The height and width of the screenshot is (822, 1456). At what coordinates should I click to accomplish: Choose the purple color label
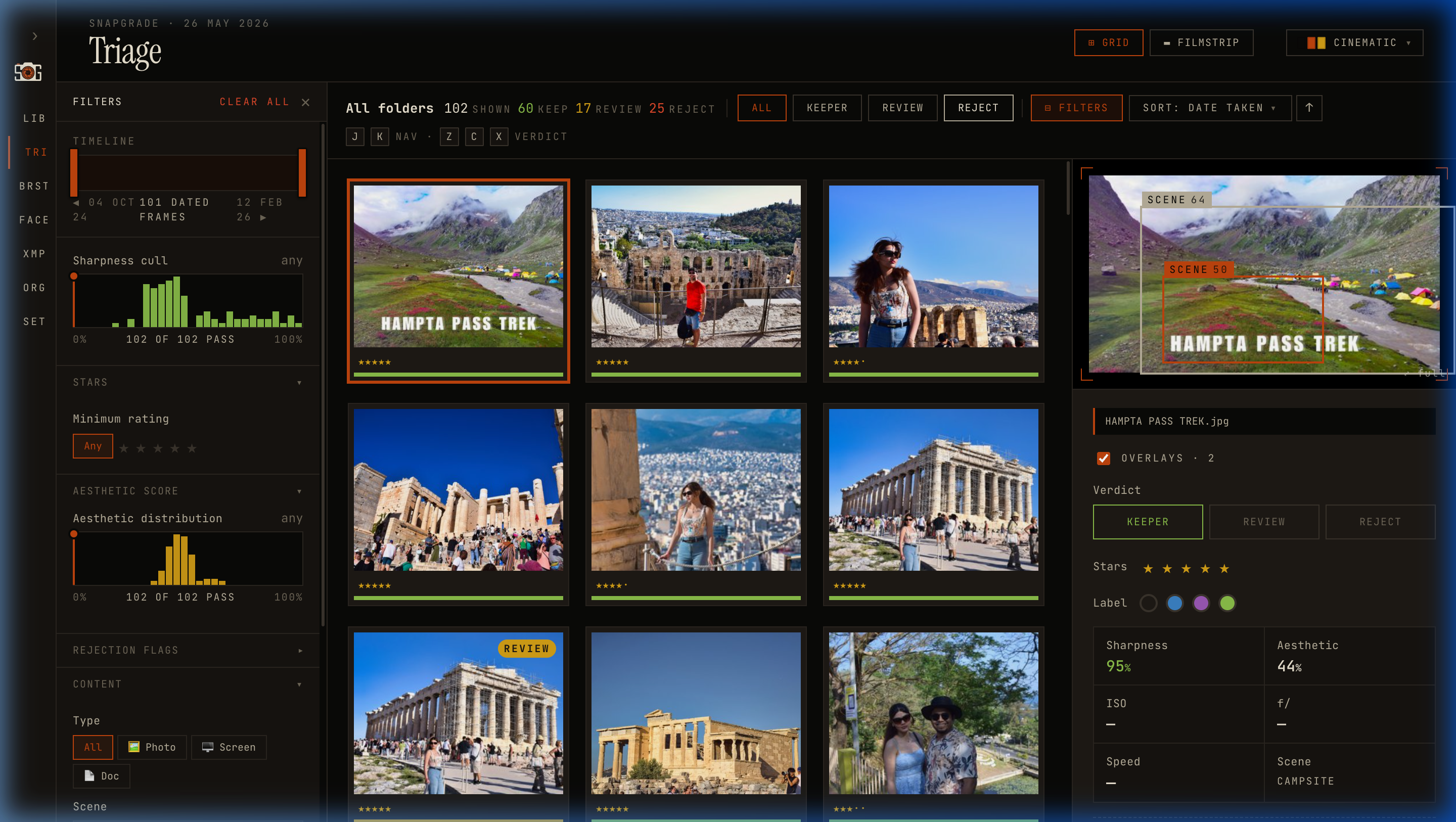point(1201,603)
